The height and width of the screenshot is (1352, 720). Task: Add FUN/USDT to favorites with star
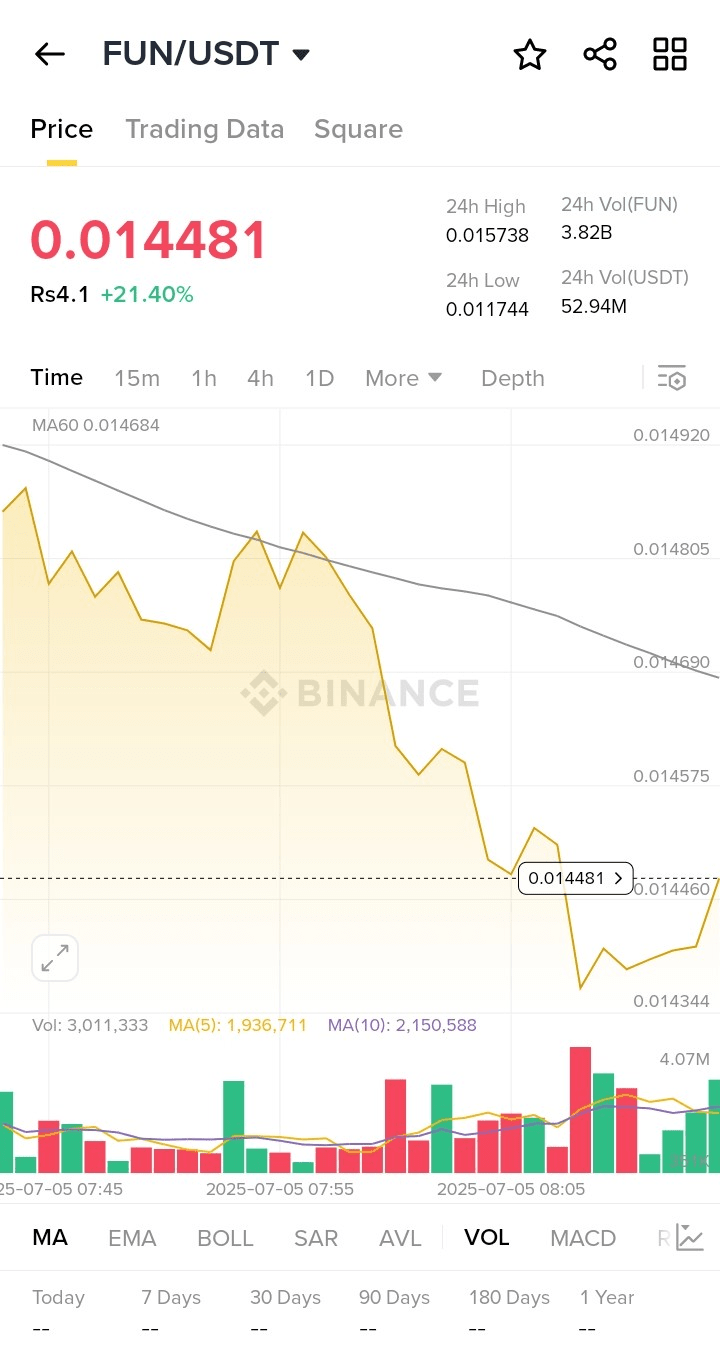[530, 55]
